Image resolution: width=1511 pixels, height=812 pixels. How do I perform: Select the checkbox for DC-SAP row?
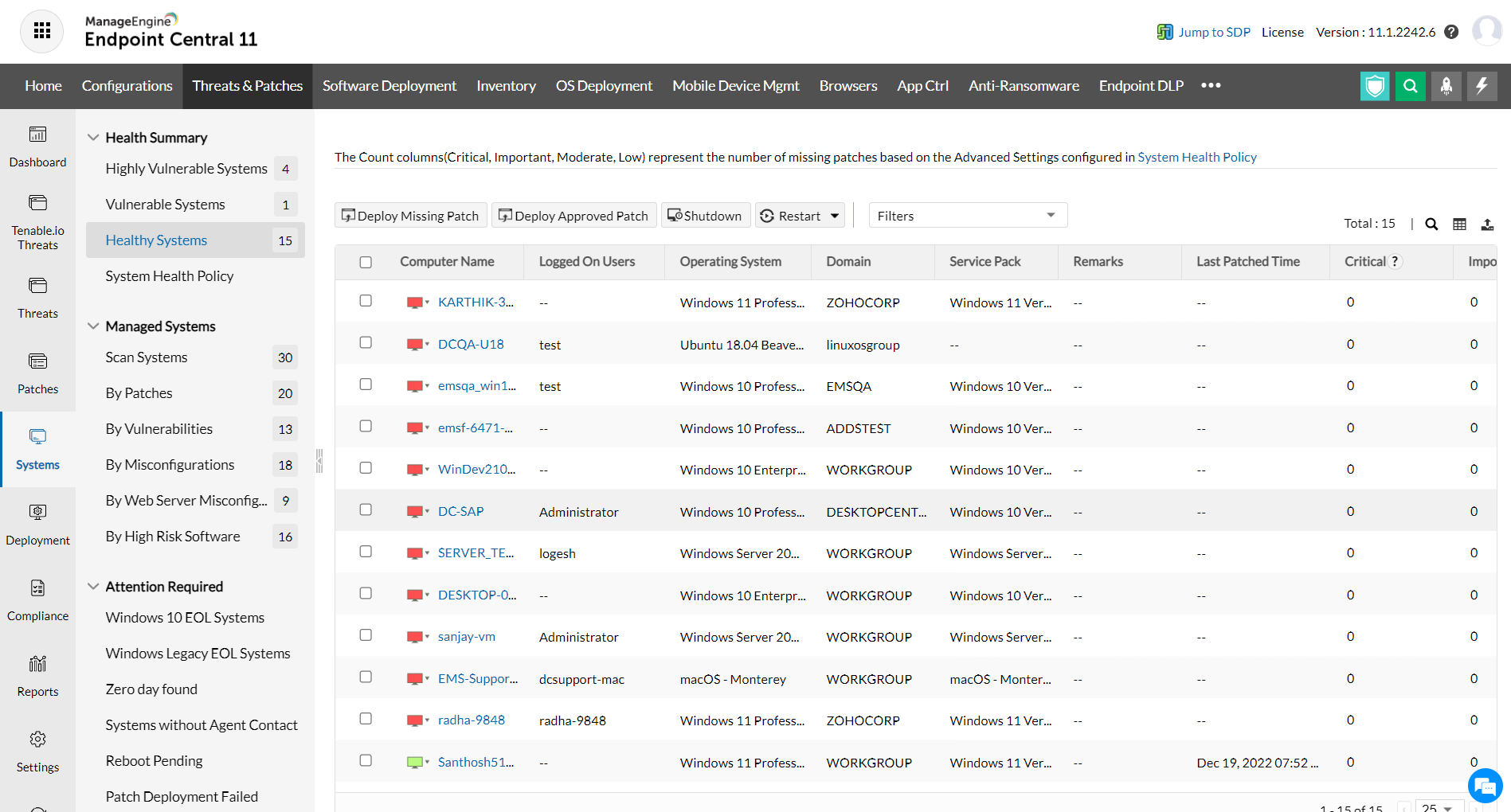coord(366,510)
